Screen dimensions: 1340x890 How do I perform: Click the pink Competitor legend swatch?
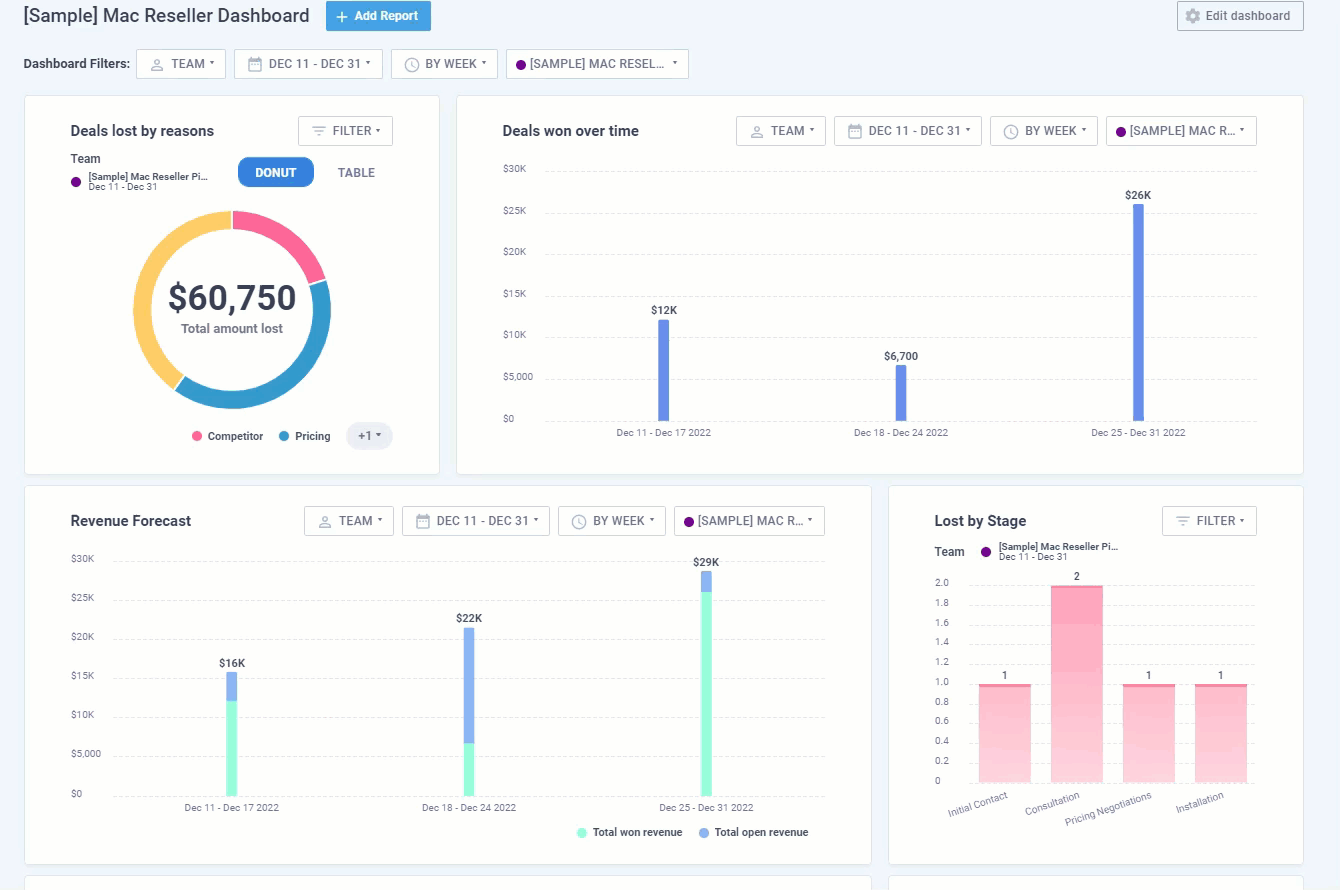tap(197, 436)
